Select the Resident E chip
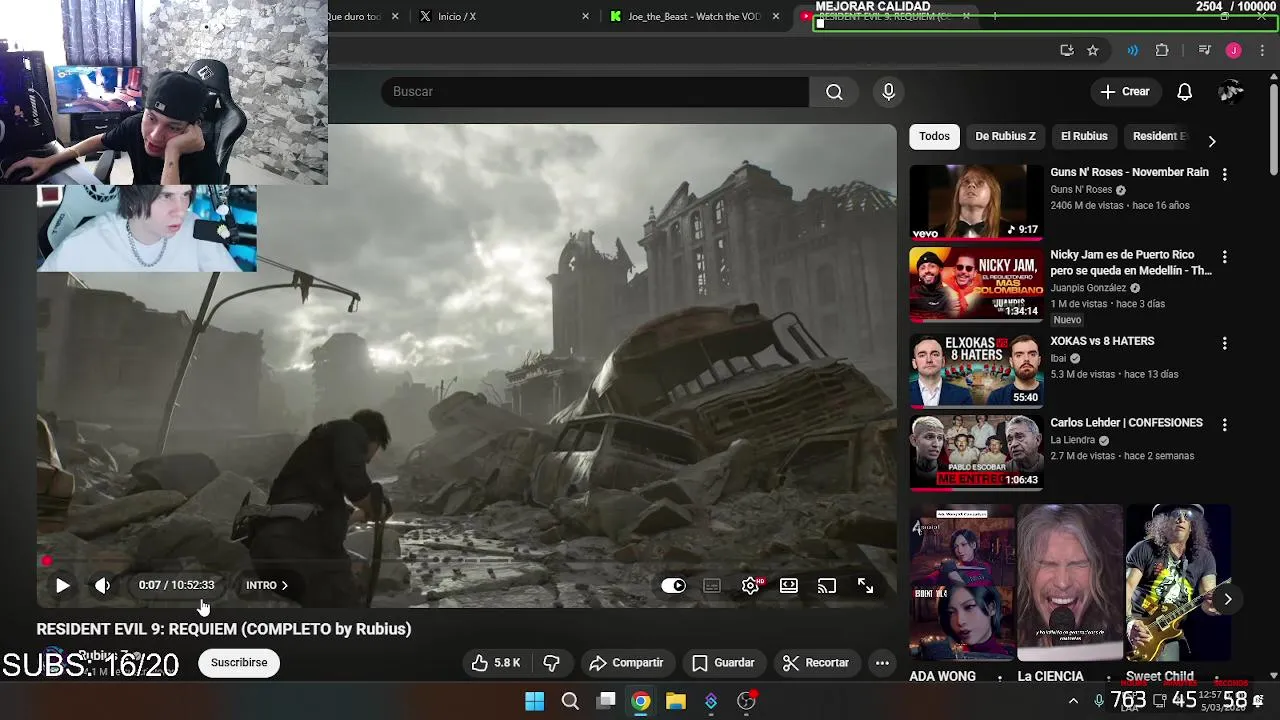The height and width of the screenshot is (720, 1280). [x=1159, y=136]
